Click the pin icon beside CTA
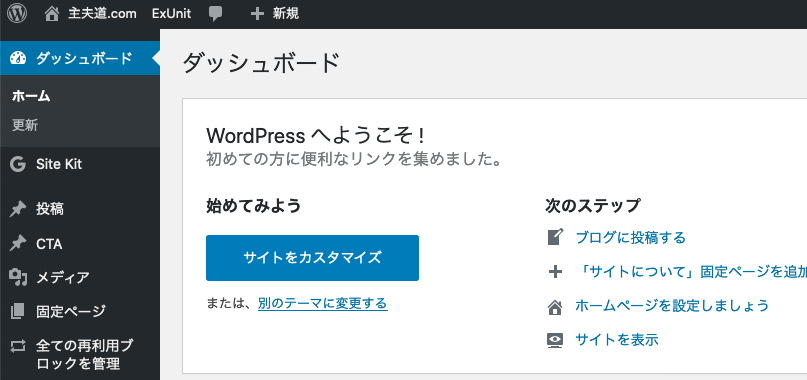 click(17, 244)
